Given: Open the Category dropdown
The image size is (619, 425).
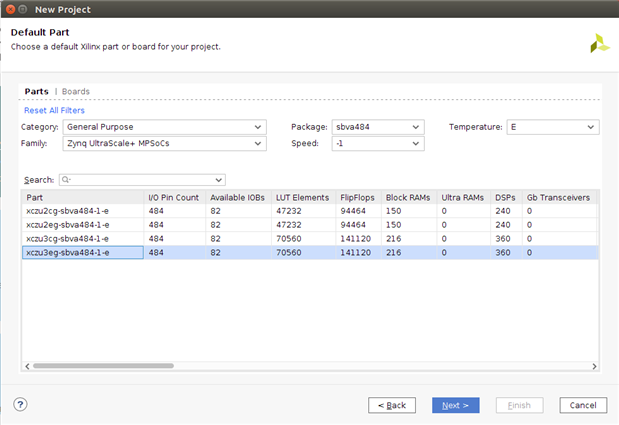Looking at the screenshot, I should click(164, 127).
